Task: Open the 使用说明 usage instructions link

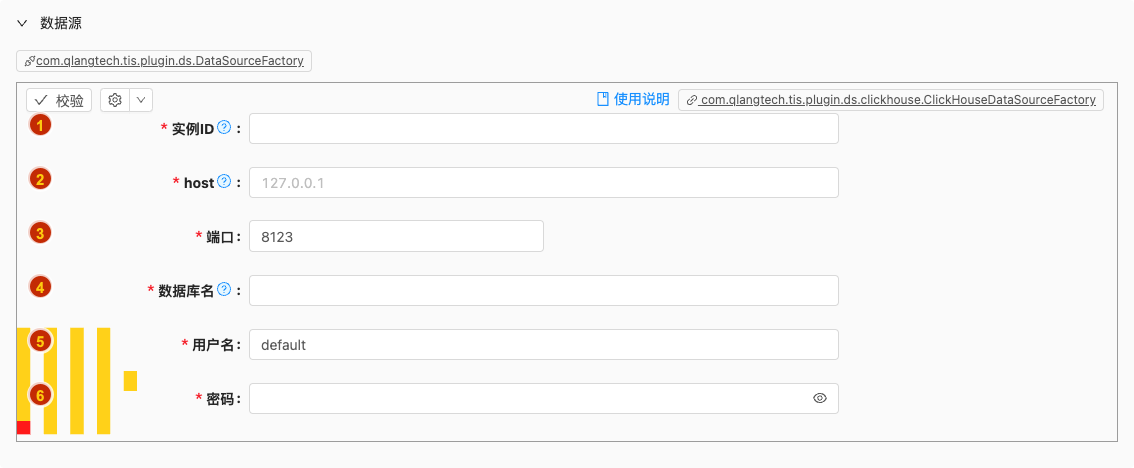Action: click(641, 99)
